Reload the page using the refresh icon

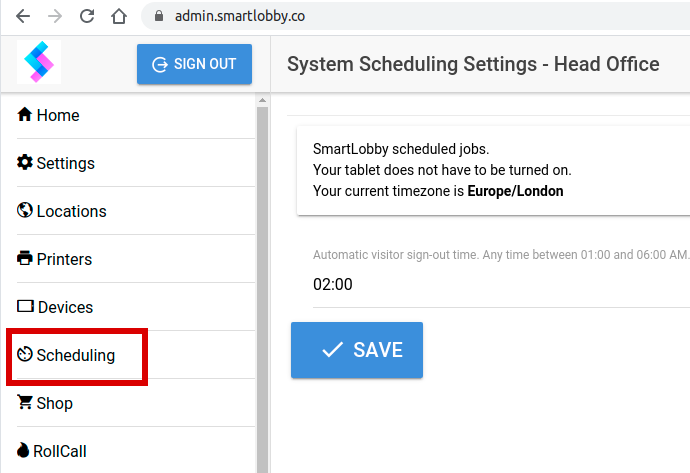pos(87,16)
